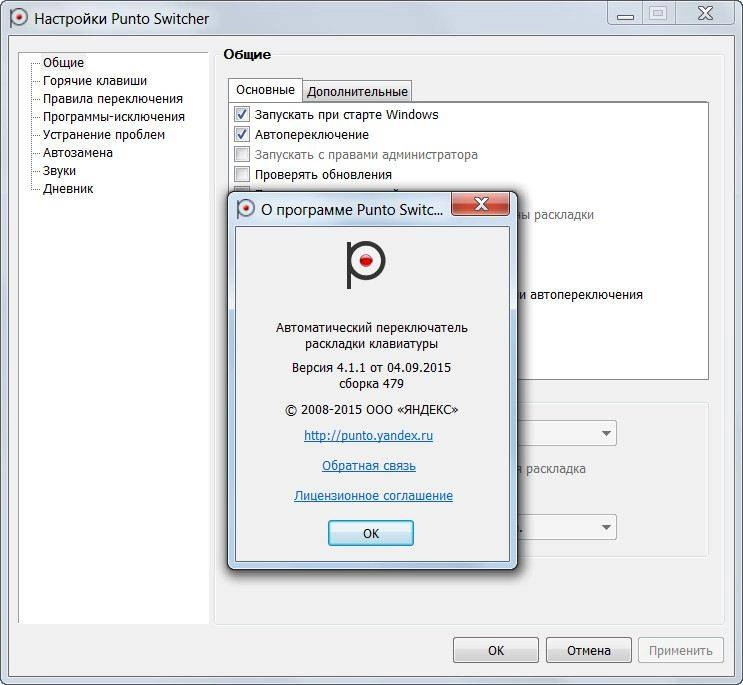Click the Punto icon in settings title bar
Screen dimensions: 743x685
tap(18, 18)
